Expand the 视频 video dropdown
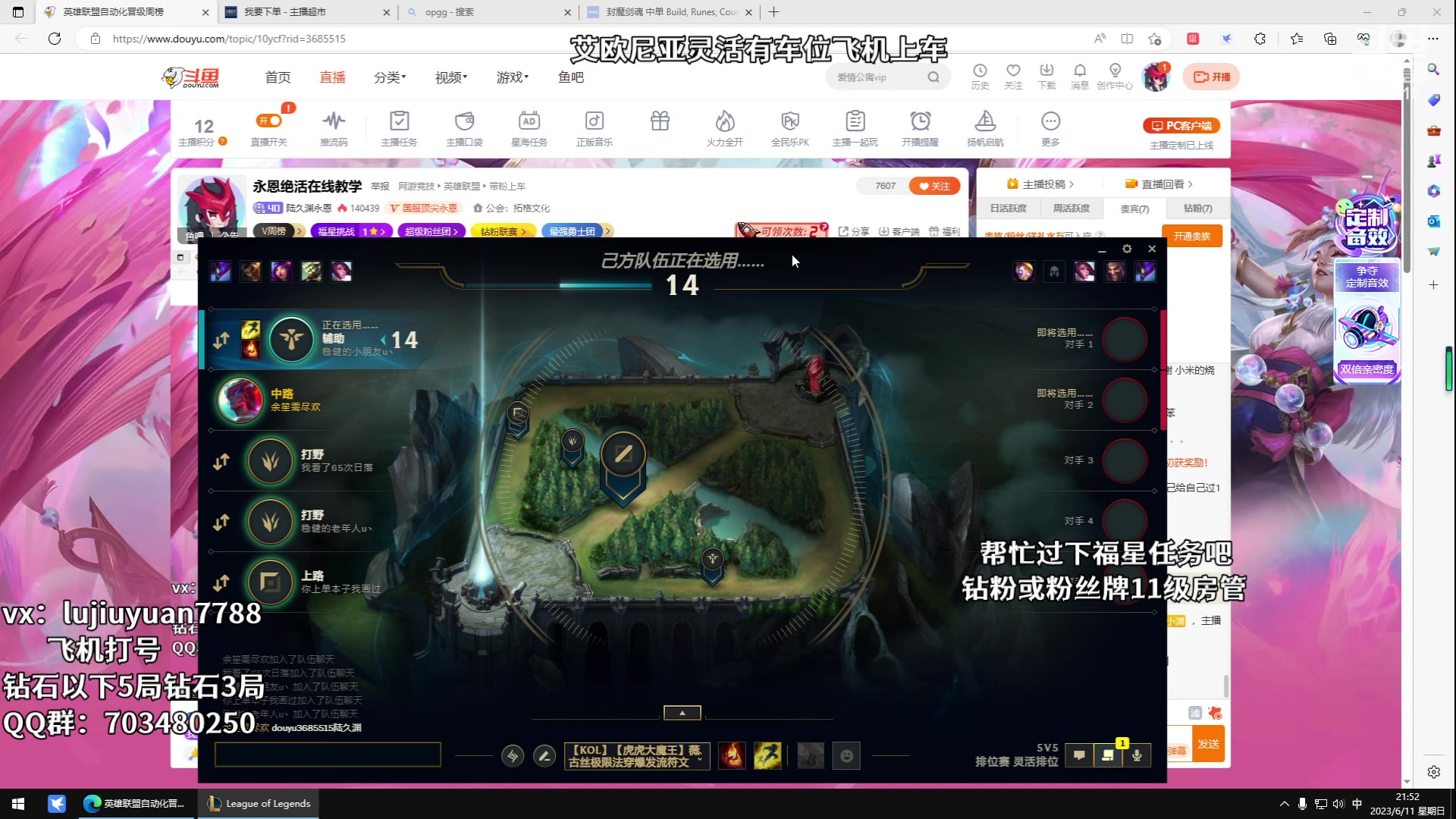This screenshot has height=819, width=1456. point(451,77)
